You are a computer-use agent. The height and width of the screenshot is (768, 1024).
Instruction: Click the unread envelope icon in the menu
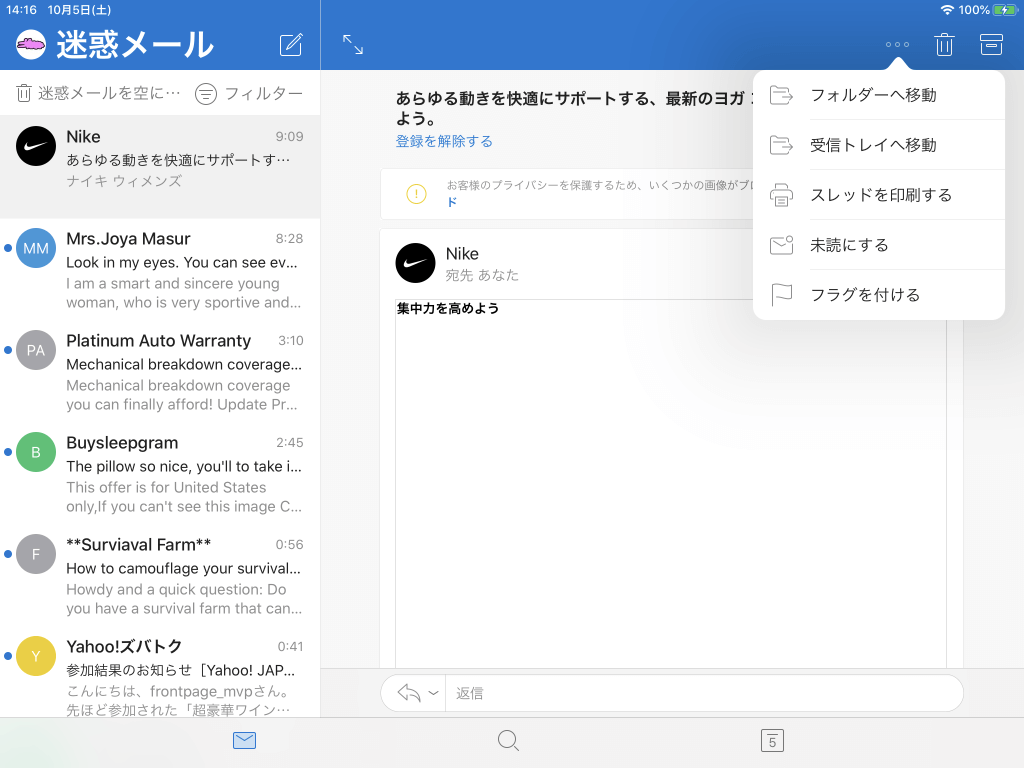coord(781,245)
